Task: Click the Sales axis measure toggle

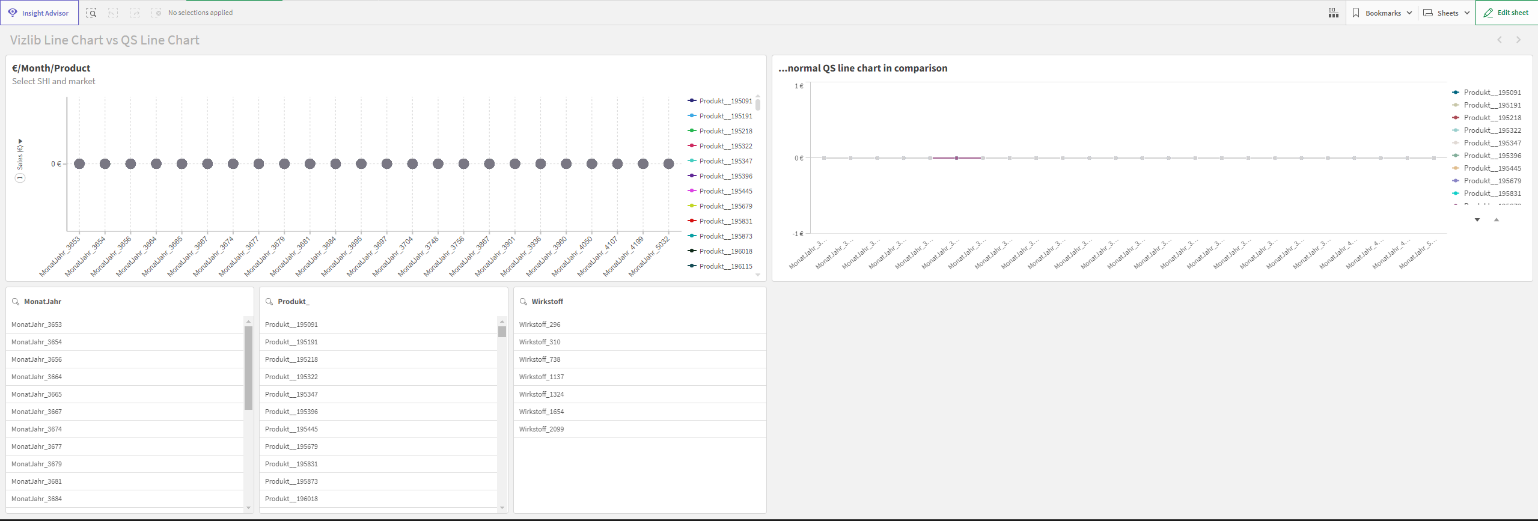Action: pos(20,159)
